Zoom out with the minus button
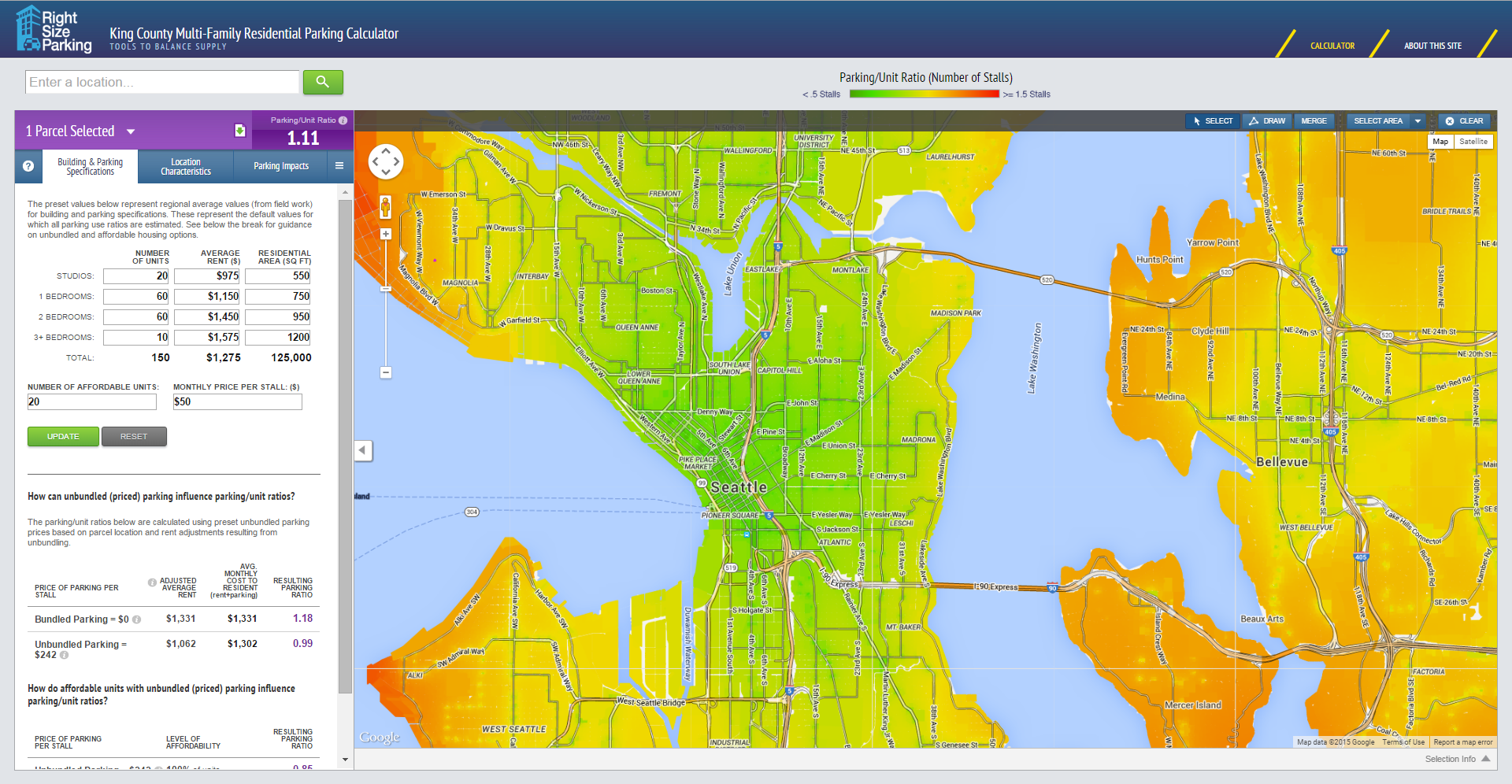Image resolution: width=1512 pixels, height=784 pixels. [x=386, y=372]
